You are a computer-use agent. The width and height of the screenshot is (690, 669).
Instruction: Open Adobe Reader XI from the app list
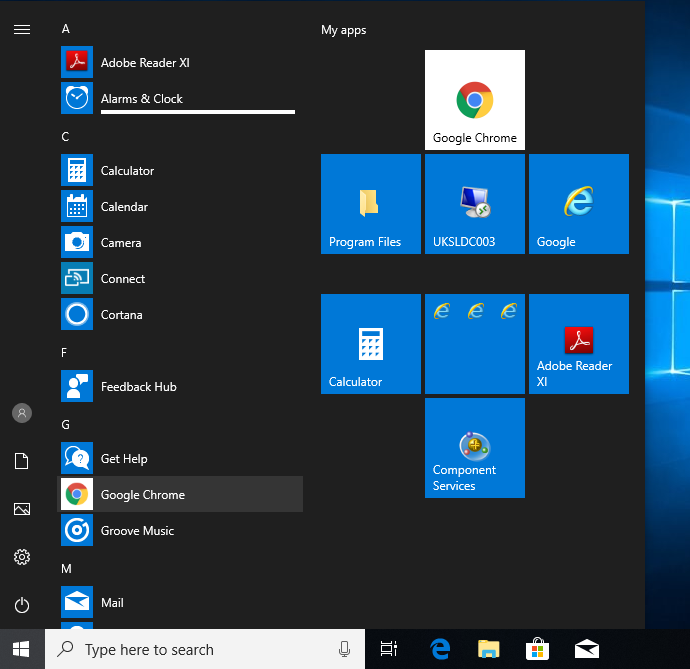coord(180,62)
